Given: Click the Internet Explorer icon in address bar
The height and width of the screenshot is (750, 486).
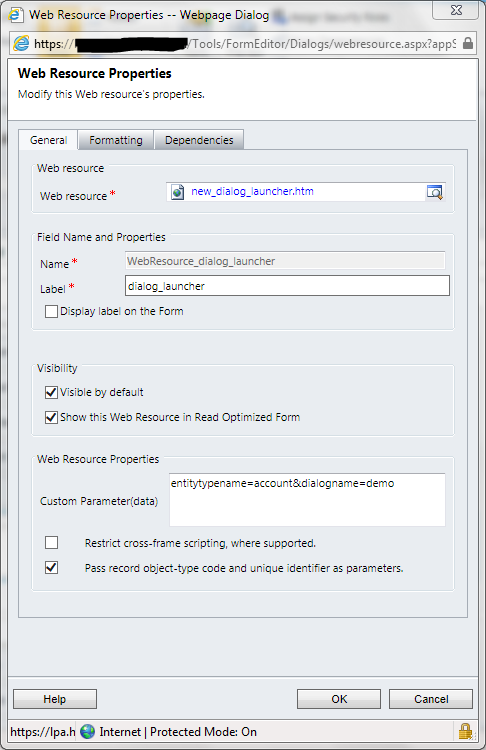Looking at the screenshot, I should point(21,44).
